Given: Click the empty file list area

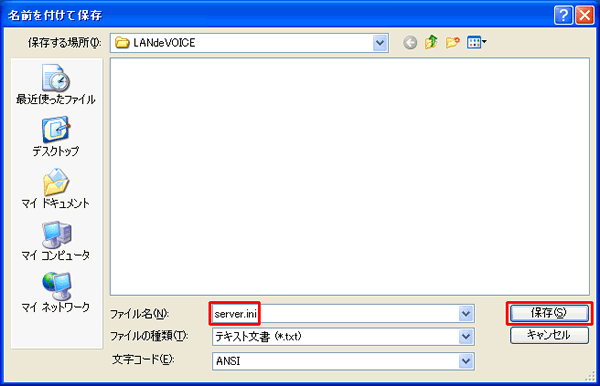Looking at the screenshot, I should pos(350,176).
